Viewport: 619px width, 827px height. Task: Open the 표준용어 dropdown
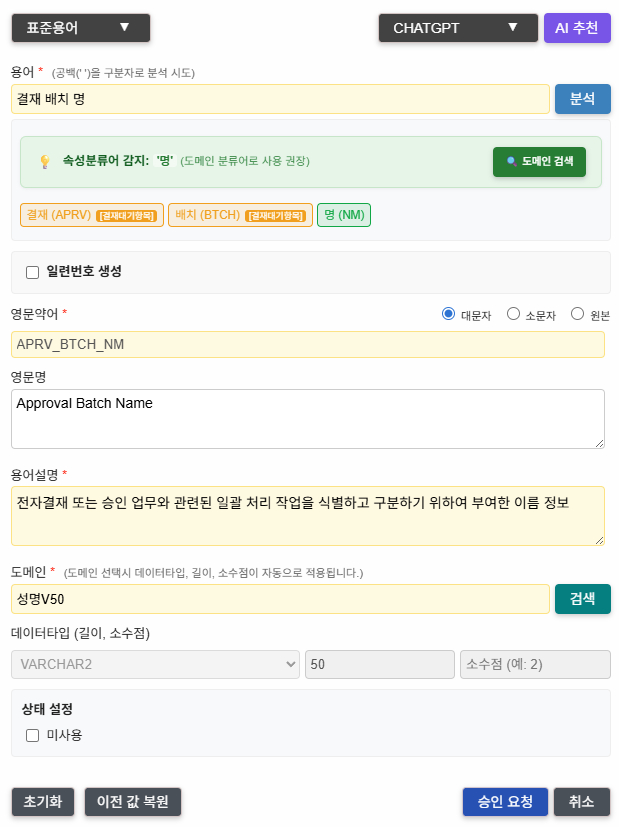tap(81, 28)
